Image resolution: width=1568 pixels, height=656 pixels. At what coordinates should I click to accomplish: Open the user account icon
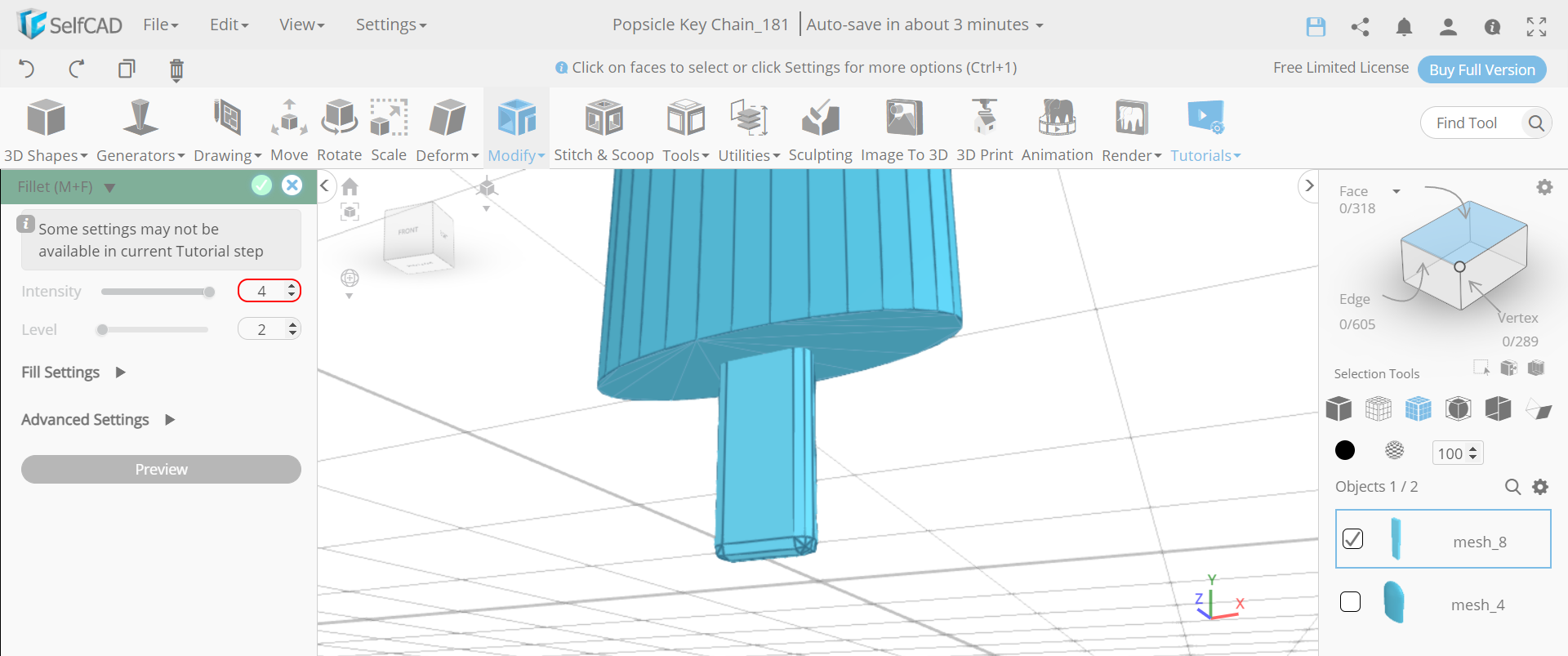pyautogui.click(x=1448, y=27)
